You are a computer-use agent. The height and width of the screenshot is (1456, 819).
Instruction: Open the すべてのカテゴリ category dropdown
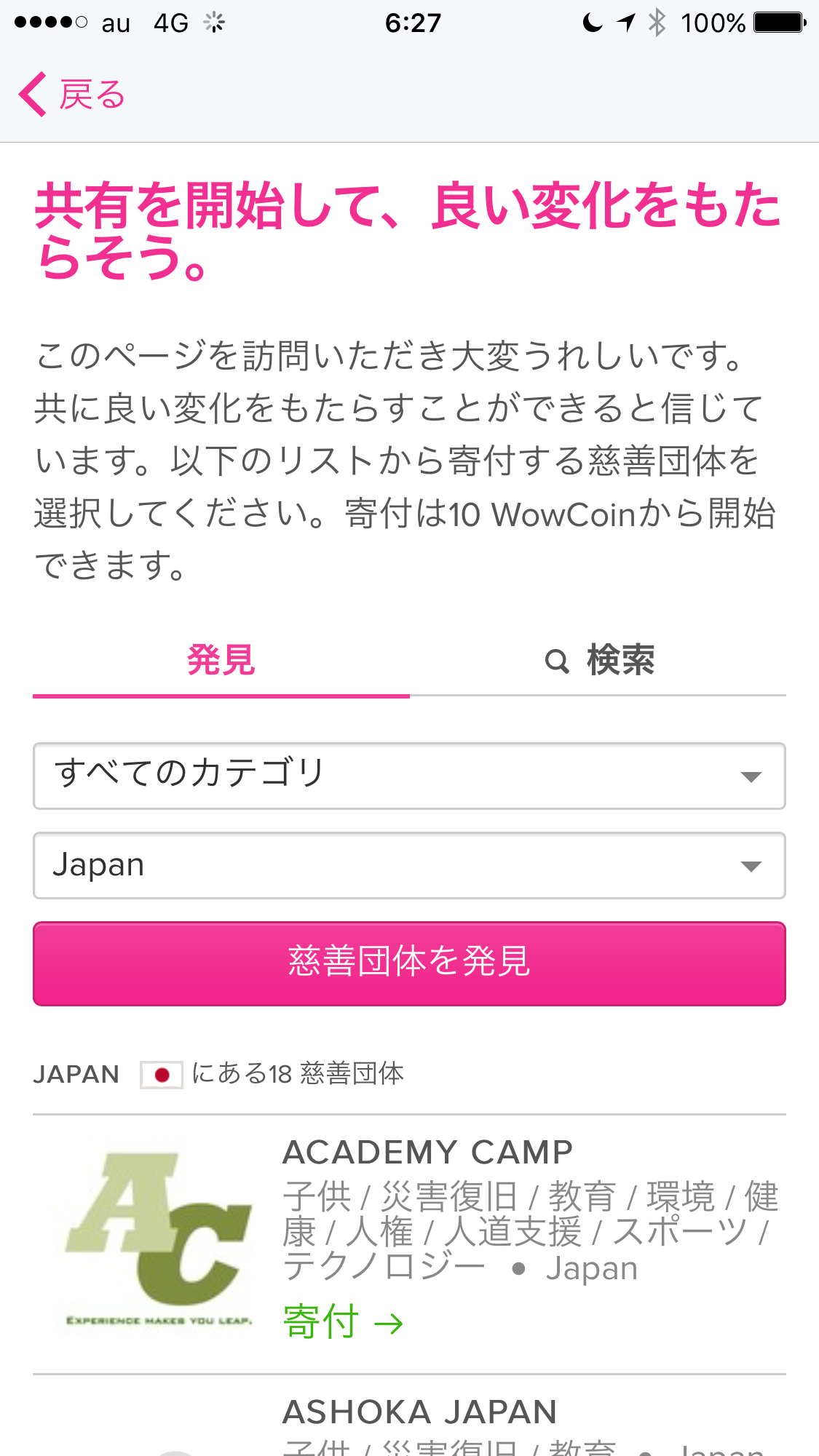pyautogui.click(x=409, y=776)
